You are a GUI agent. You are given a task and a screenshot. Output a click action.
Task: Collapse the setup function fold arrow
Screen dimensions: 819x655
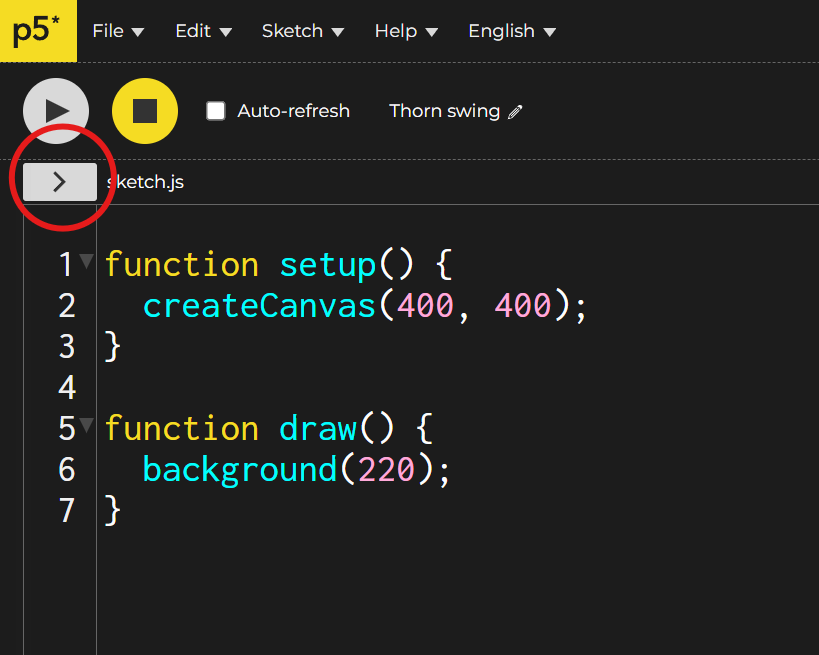(87, 262)
